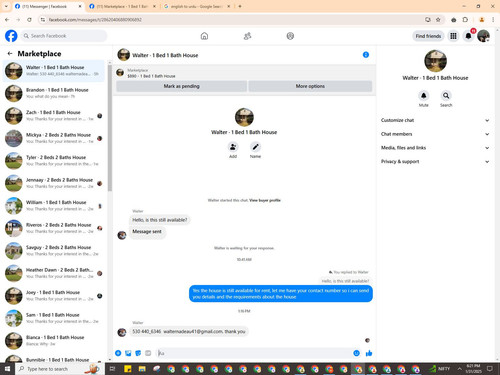Expand Media, files and links section
Viewport: 500px width, 375px height.
click(435, 148)
